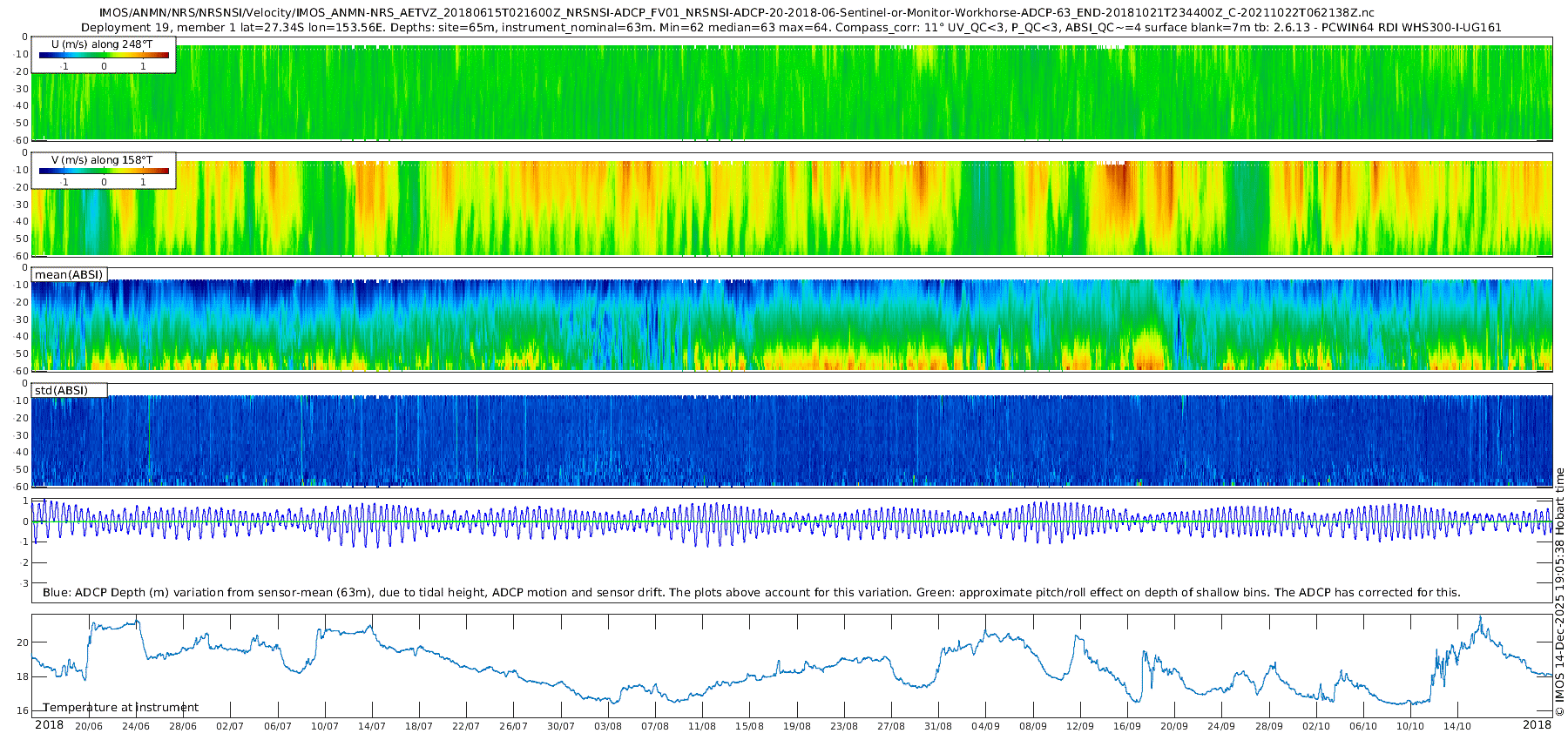Click the vertical IMOS copyright timestamp text

tap(1559, 592)
